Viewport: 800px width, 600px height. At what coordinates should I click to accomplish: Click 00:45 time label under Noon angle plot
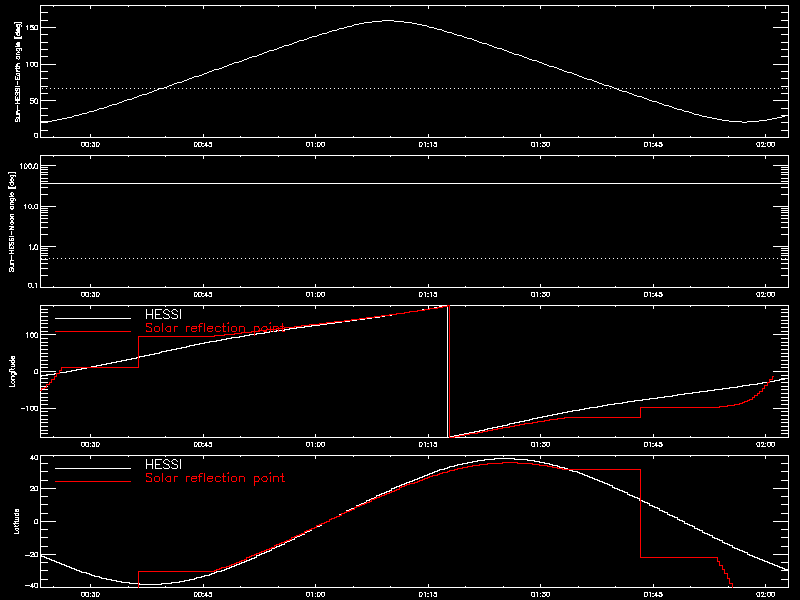(x=203, y=294)
